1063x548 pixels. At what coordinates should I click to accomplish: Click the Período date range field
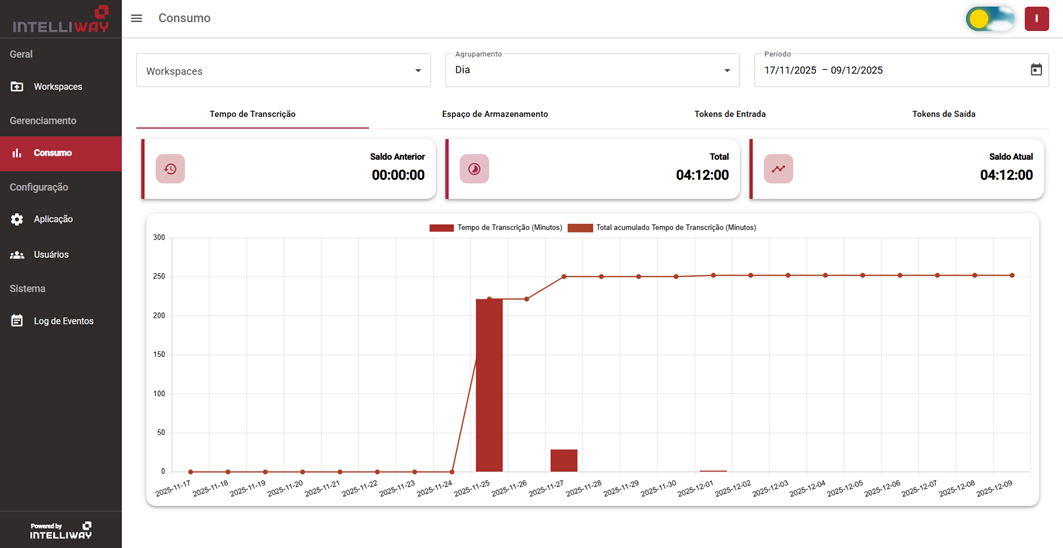pyautogui.click(x=890, y=71)
